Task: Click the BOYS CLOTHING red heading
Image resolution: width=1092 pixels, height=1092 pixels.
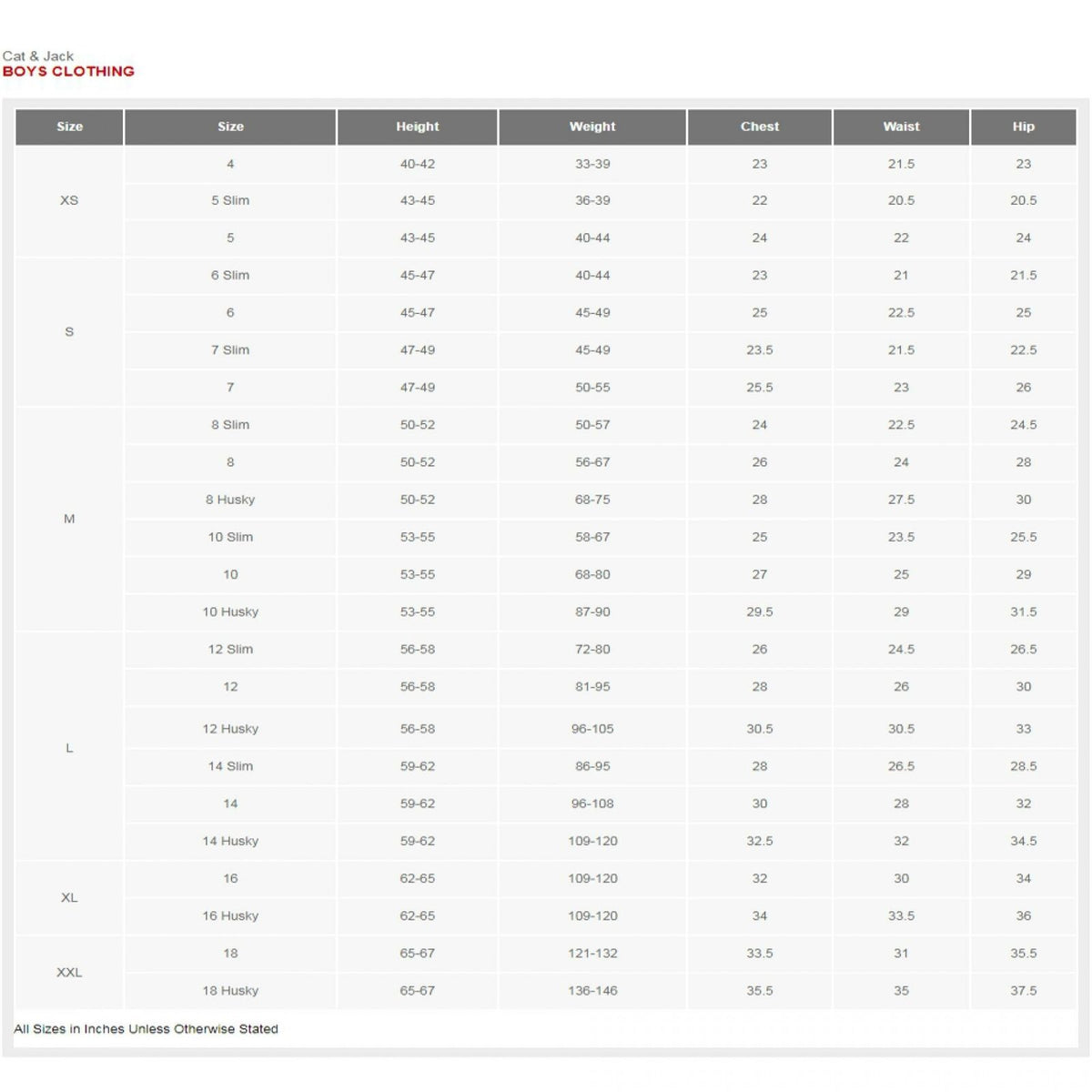Action: point(68,71)
